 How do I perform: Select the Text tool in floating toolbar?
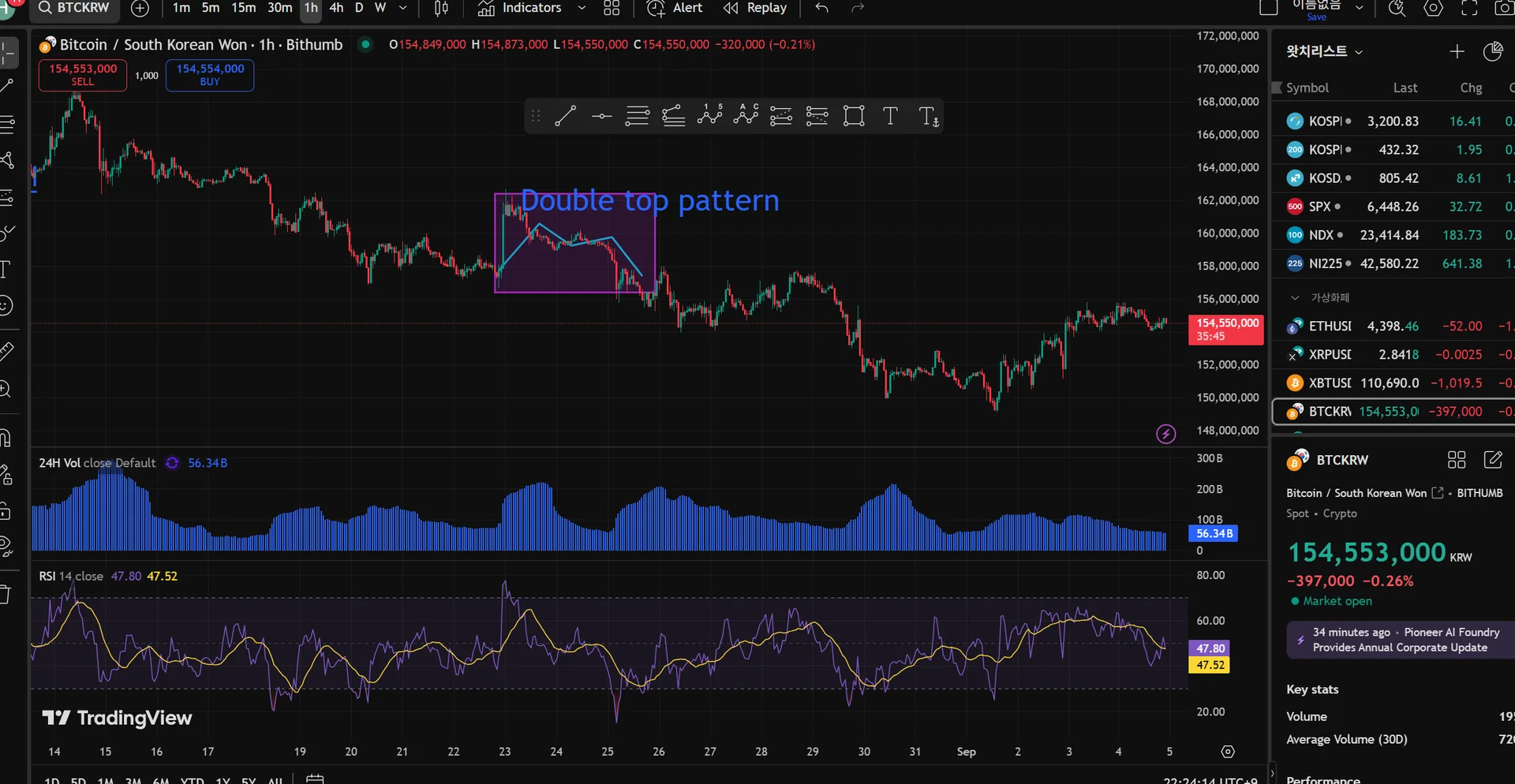coord(890,117)
